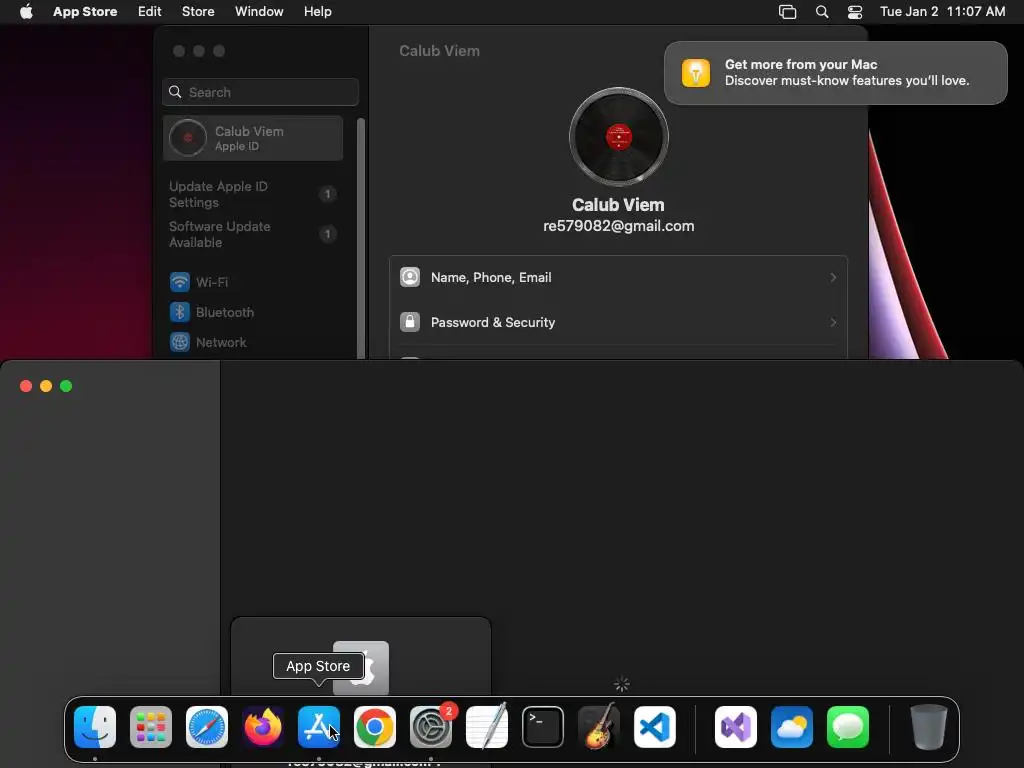
Task: Click the Bluetooth icon in Settings sidebar
Action: coord(180,312)
